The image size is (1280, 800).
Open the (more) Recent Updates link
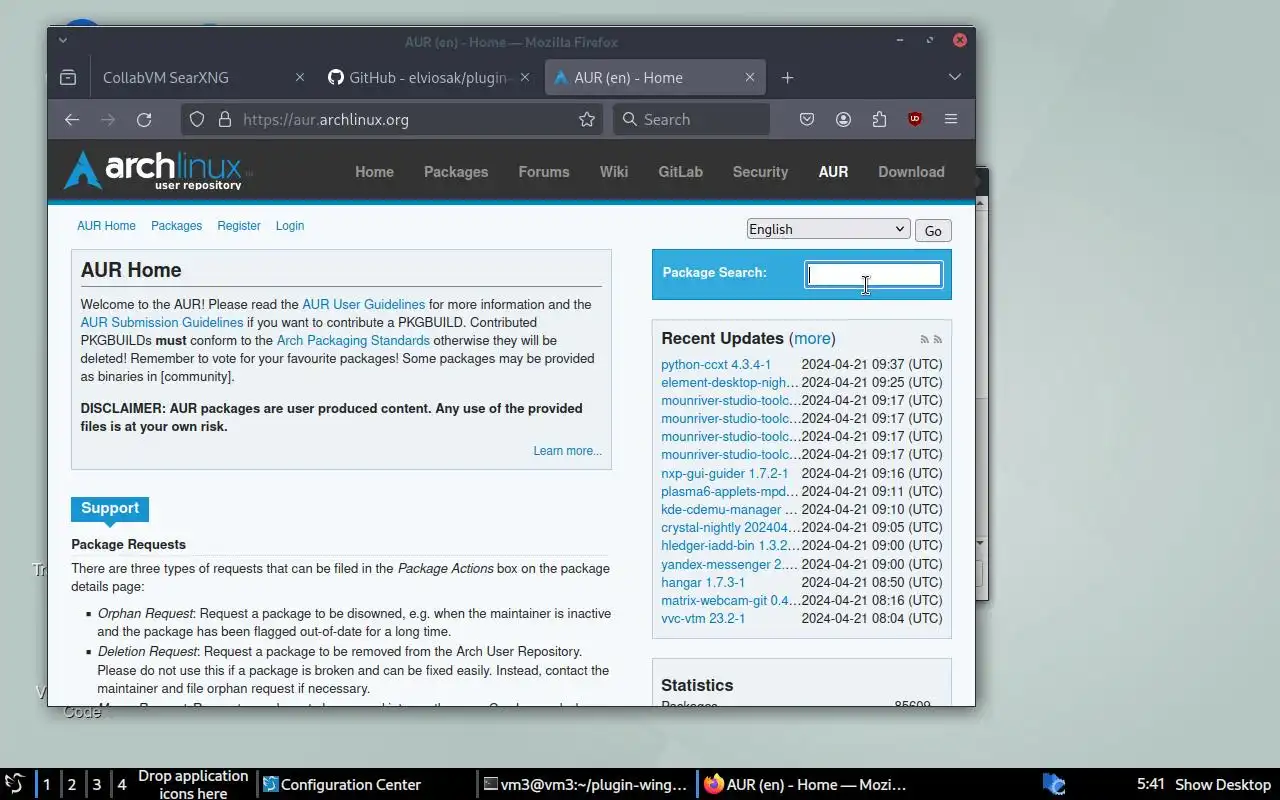pos(812,338)
